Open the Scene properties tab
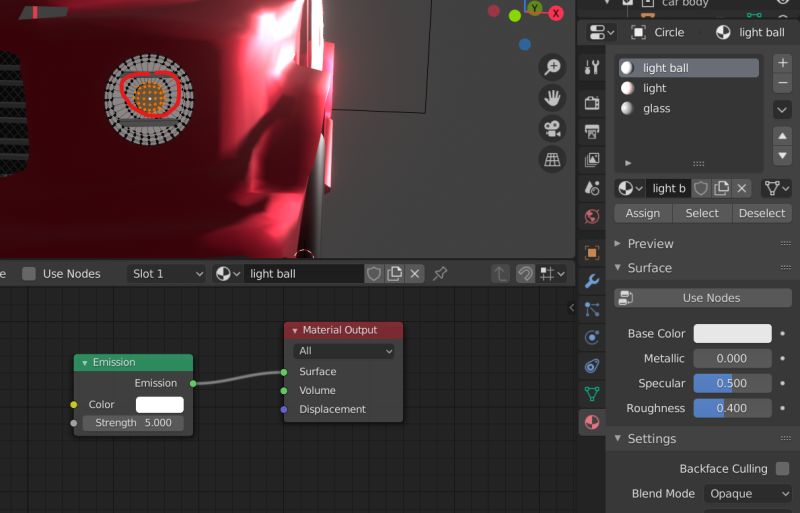The height and width of the screenshot is (513, 800). point(592,188)
